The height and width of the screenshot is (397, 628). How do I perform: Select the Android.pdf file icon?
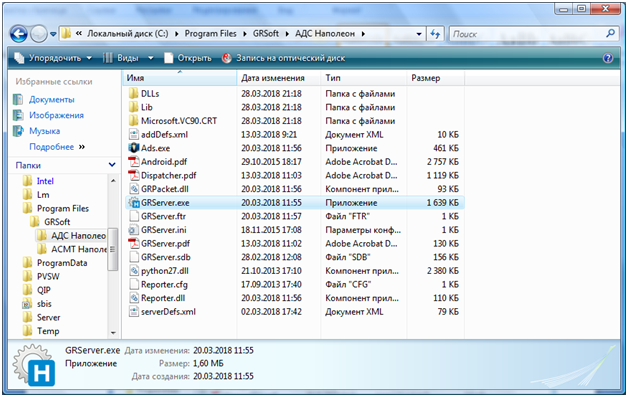pyautogui.click(x=133, y=162)
